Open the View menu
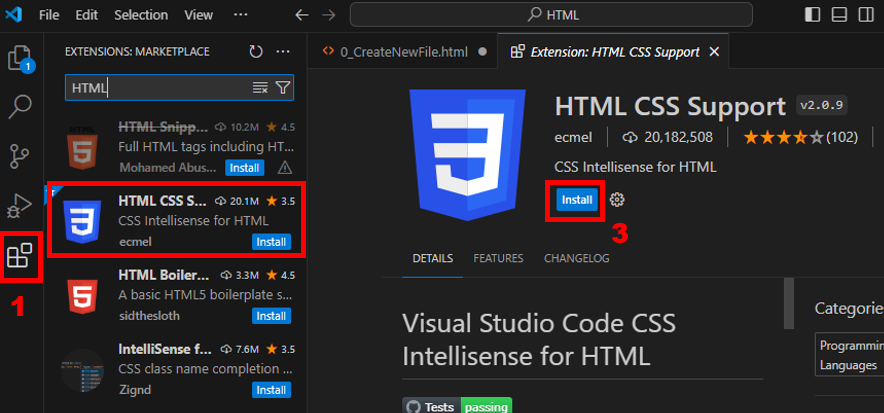Viewport: 884px width, 413px height. click(198, 15)
